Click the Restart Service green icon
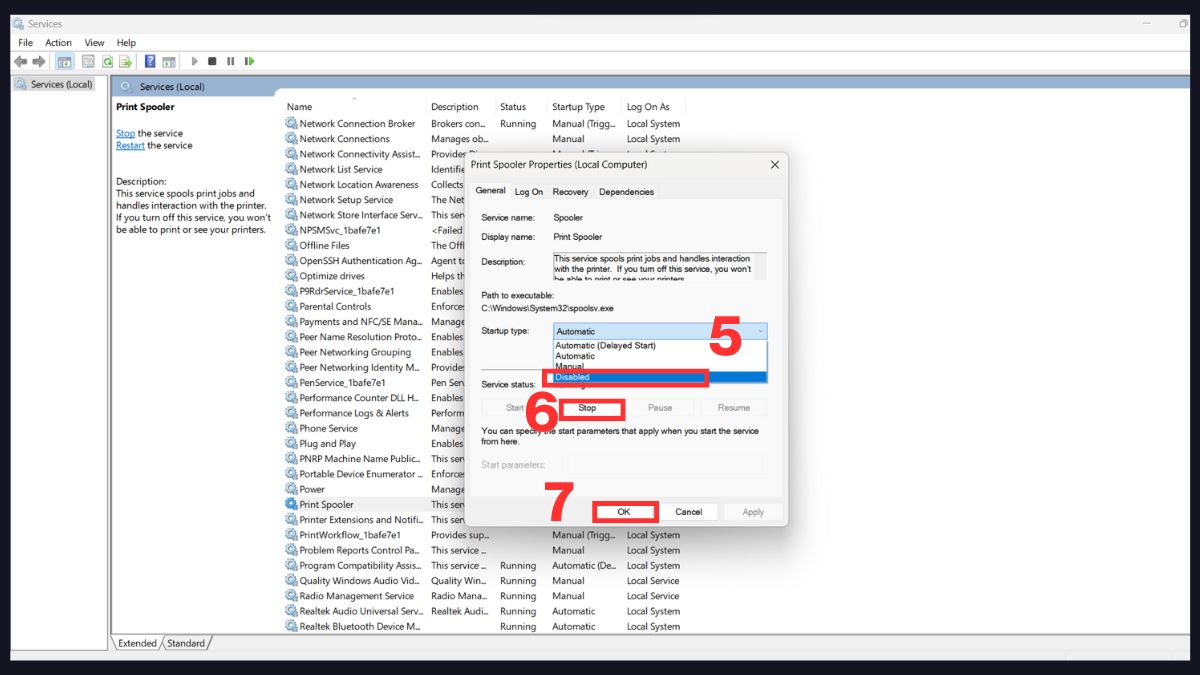 point(249,61)
